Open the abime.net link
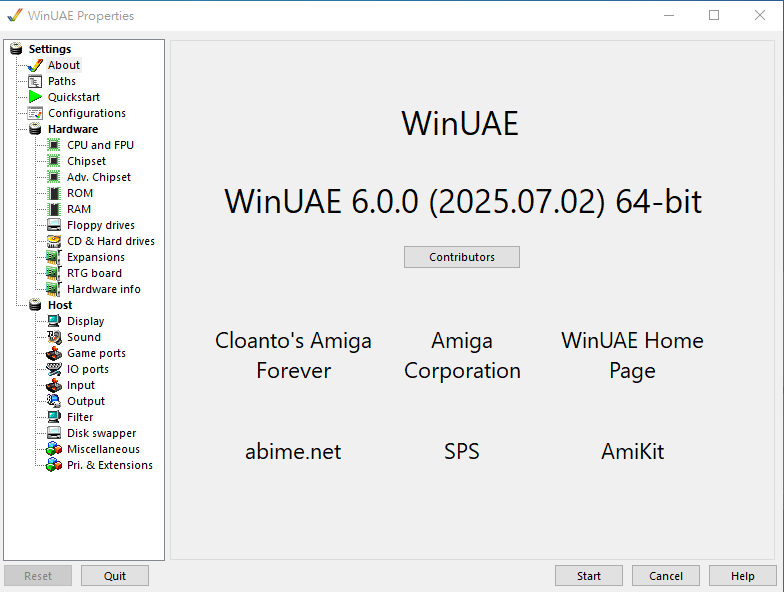The width and height of the screenshot is (784, 592). (293, 451)
